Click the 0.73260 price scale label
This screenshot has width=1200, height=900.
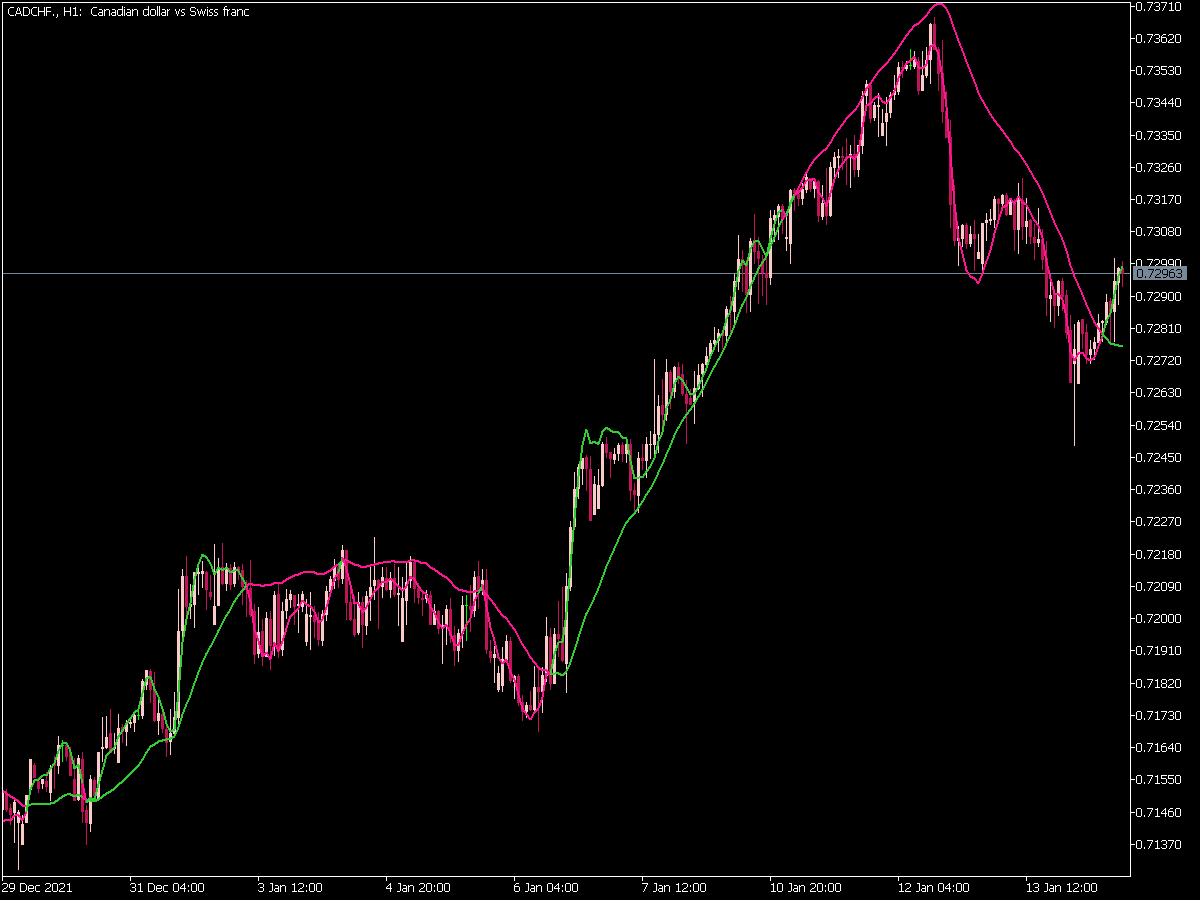(x=1160, y=167)
